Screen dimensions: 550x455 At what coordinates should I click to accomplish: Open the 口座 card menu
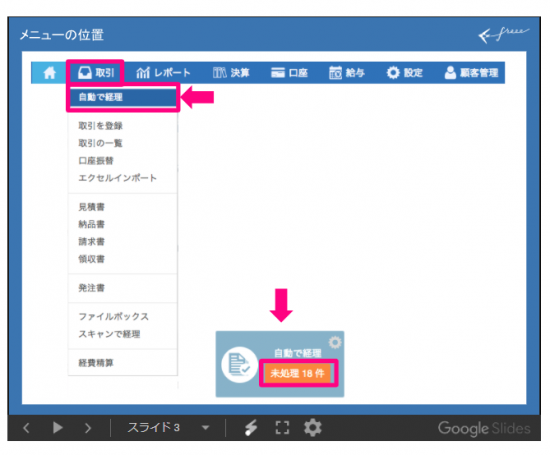pyautogui.click(x=289, y=73)
